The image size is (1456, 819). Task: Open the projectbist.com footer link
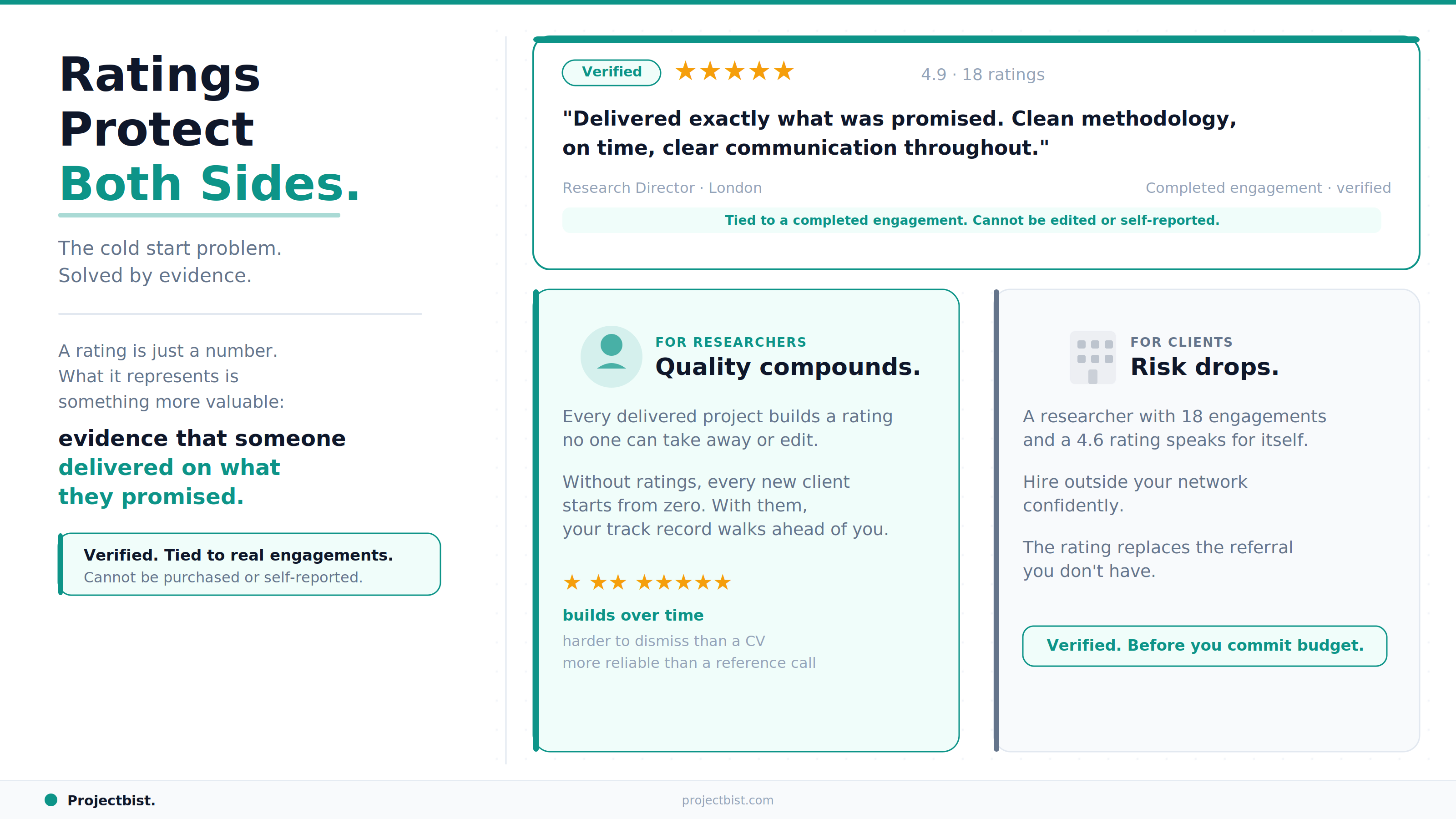(728, 800)
